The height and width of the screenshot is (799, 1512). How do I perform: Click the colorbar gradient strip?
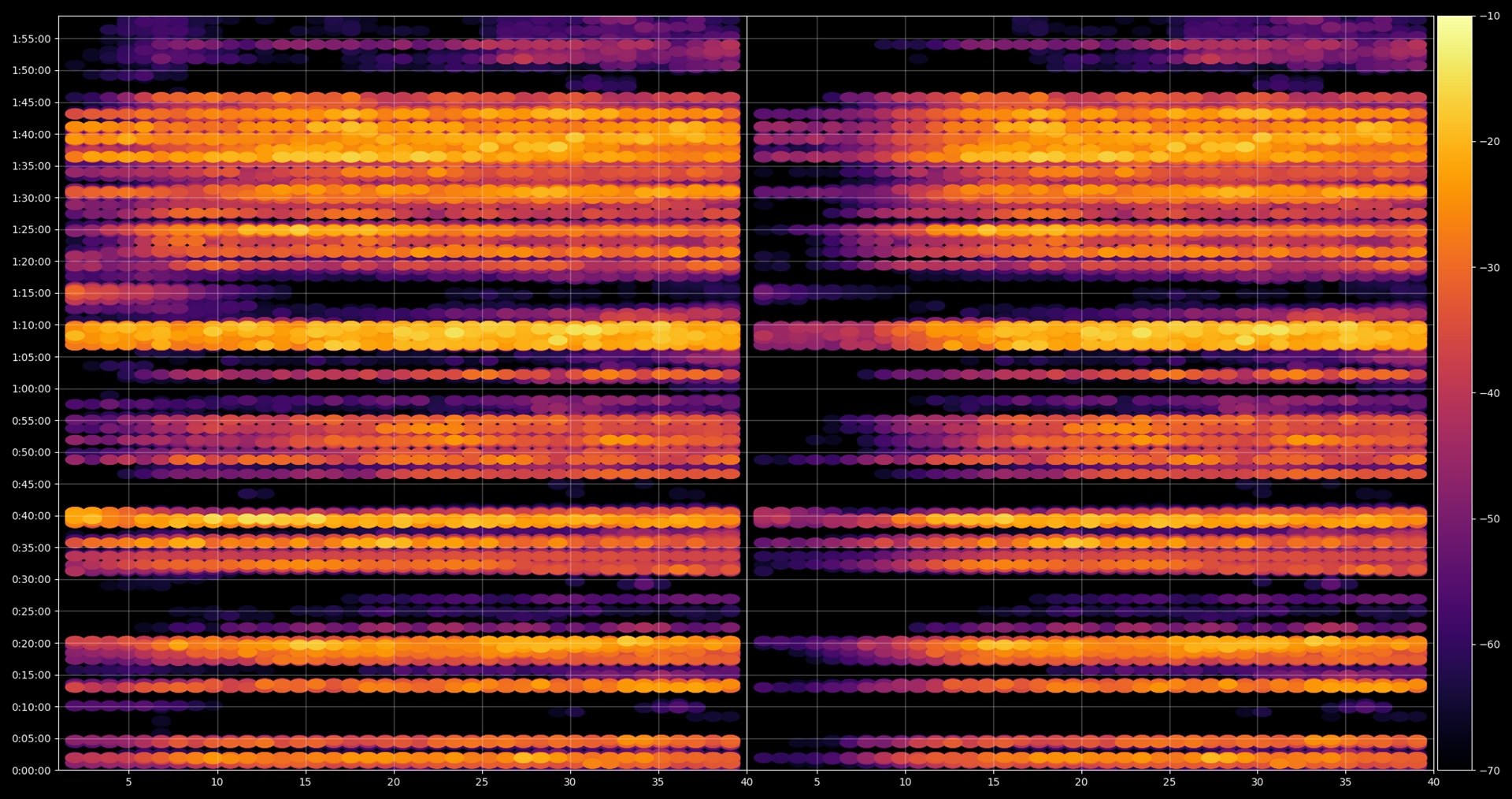coord(1455,393)
